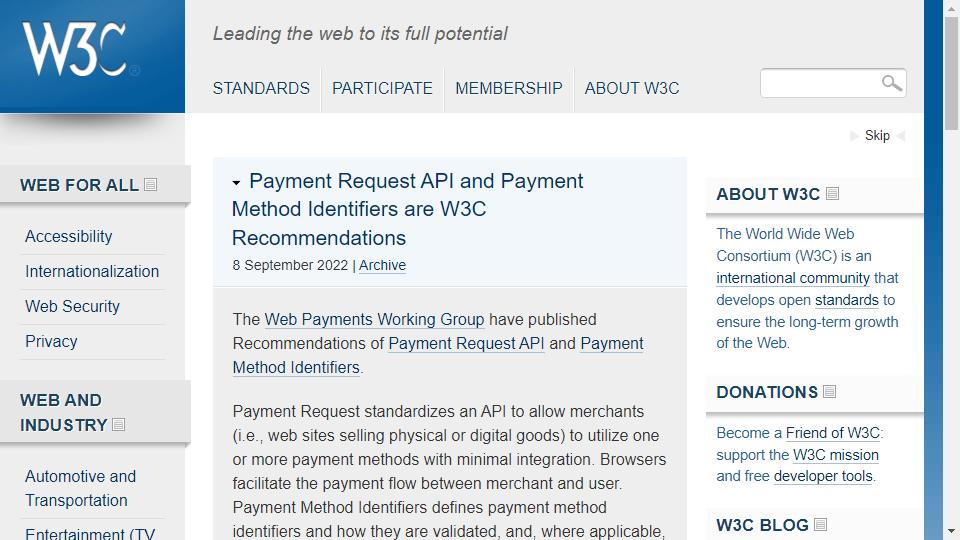
Task: Open the Accessibility sidebar link
Action: coord(69,236)
